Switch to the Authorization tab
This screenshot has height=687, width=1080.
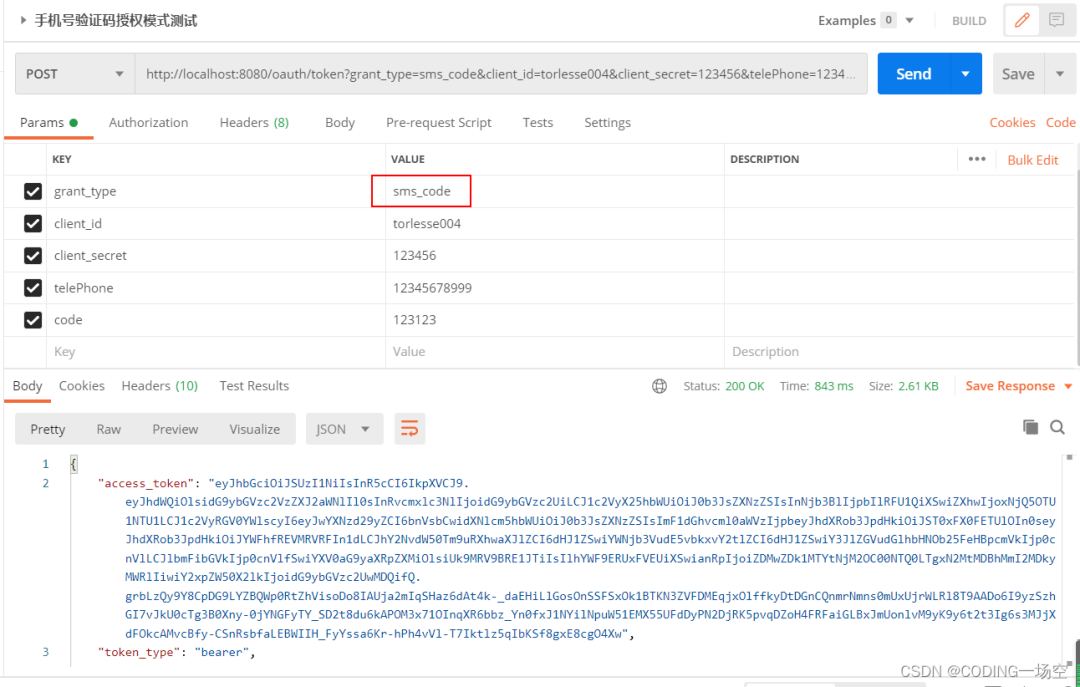point(148,122)
